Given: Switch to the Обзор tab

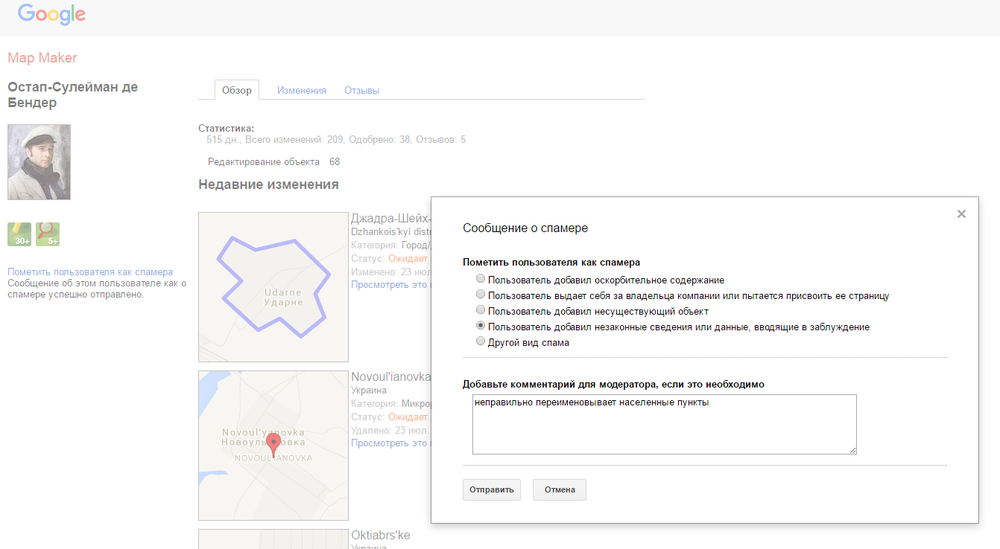Looking at the screenshot, I should (x=237, y=91).
